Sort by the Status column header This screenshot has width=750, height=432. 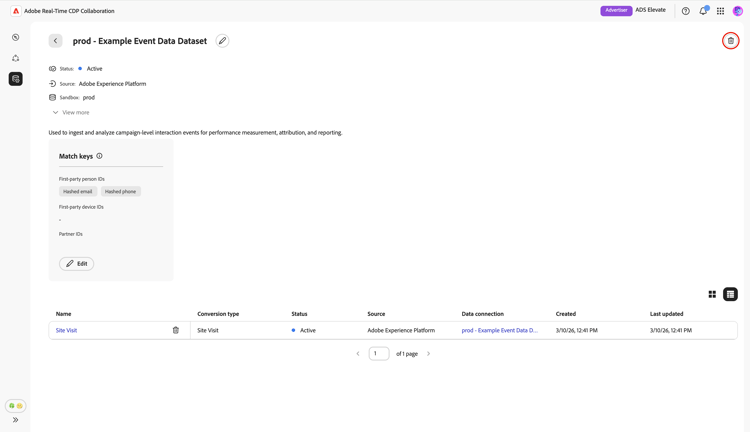[299, 314]
